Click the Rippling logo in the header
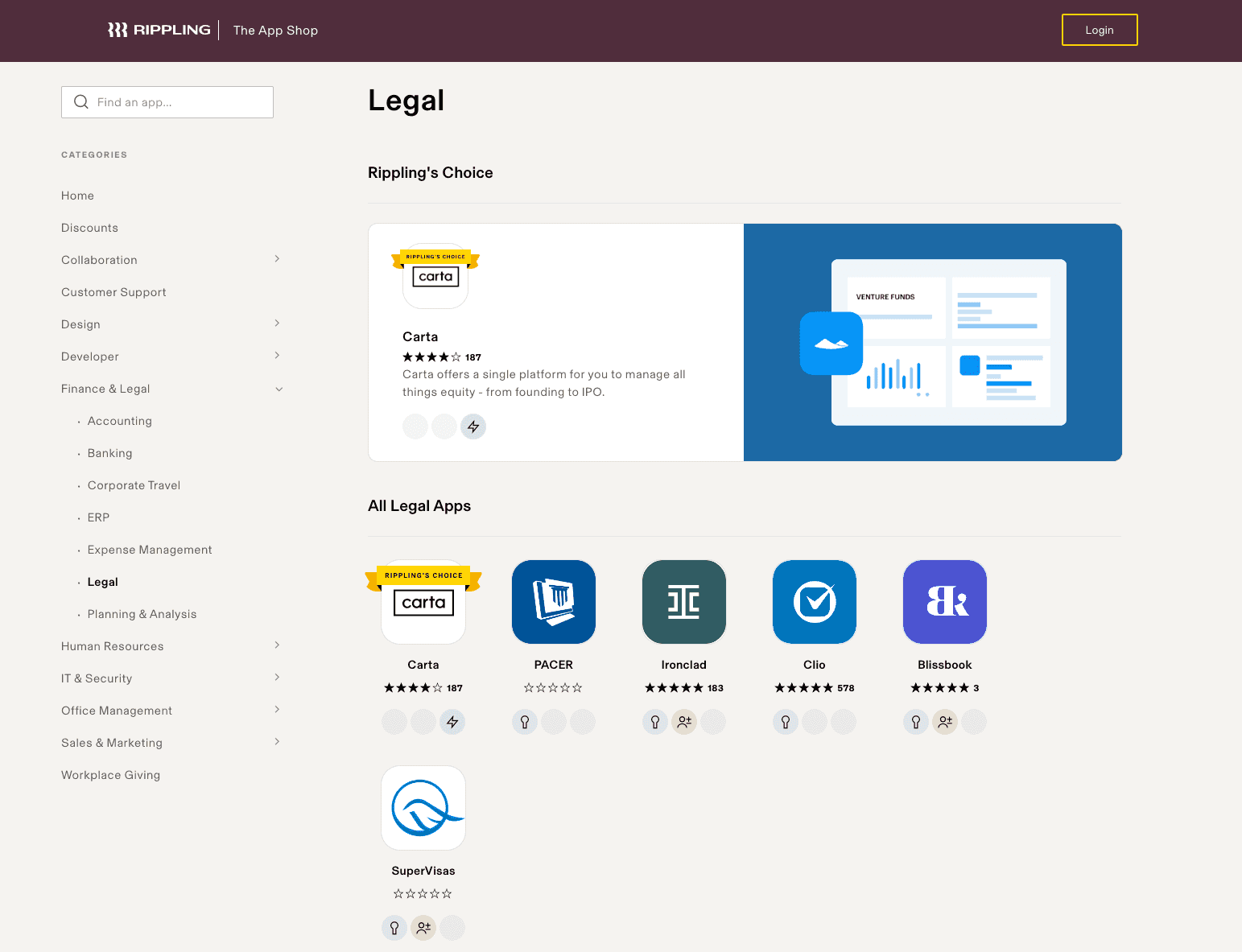 point(159,30)
